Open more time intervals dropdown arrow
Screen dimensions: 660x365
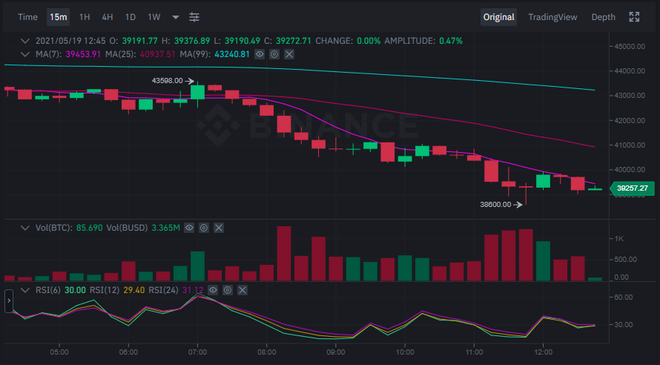coord(176,17)
